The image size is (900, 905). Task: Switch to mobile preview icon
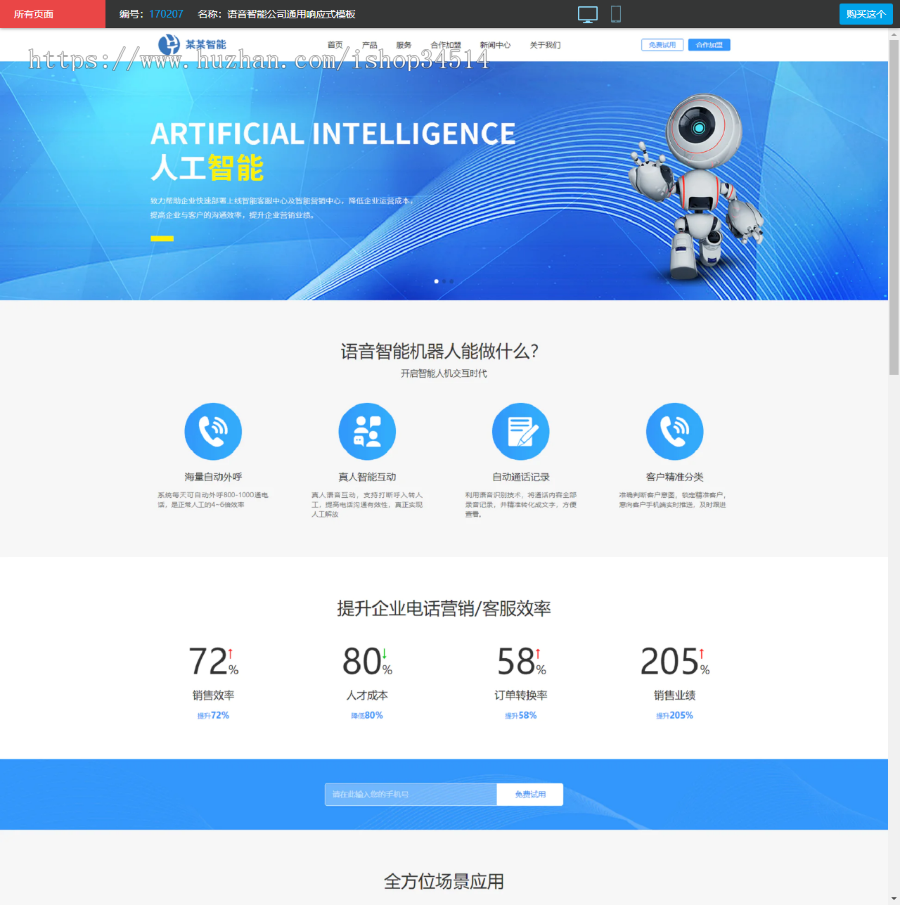615,14
